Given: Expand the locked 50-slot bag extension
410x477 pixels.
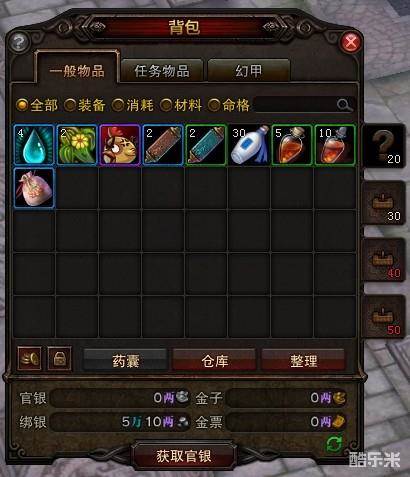Looking at the screenshot, I should [x=384, y=317].
